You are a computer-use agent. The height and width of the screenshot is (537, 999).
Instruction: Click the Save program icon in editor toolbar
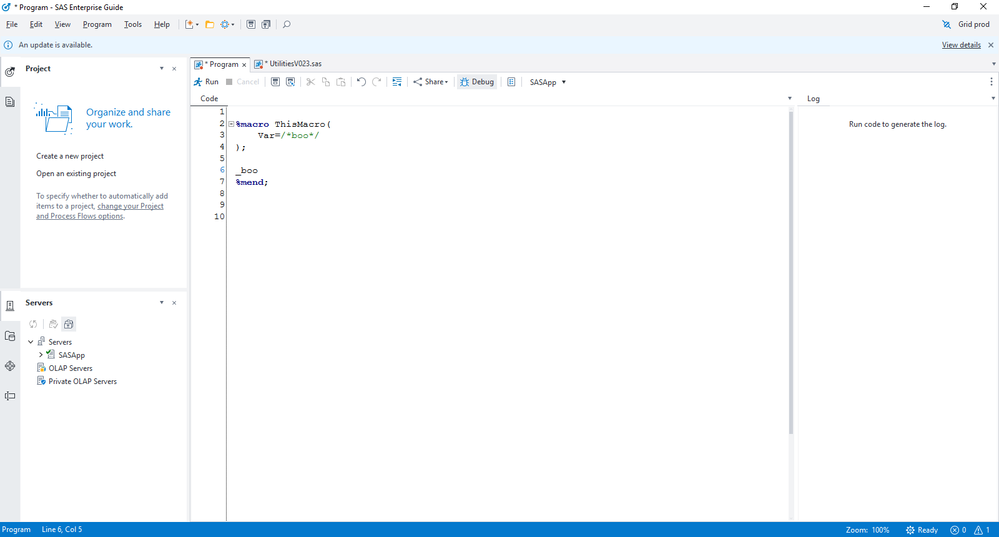[x=275, y=82]
